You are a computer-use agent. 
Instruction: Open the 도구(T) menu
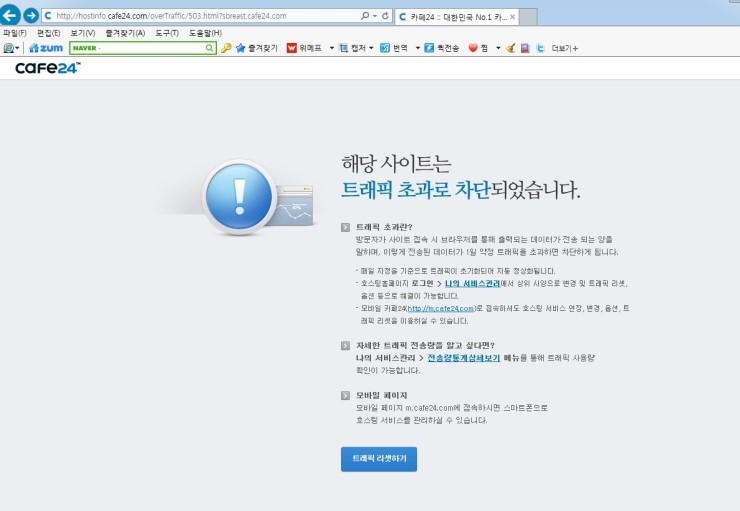(x=167, y=33)
